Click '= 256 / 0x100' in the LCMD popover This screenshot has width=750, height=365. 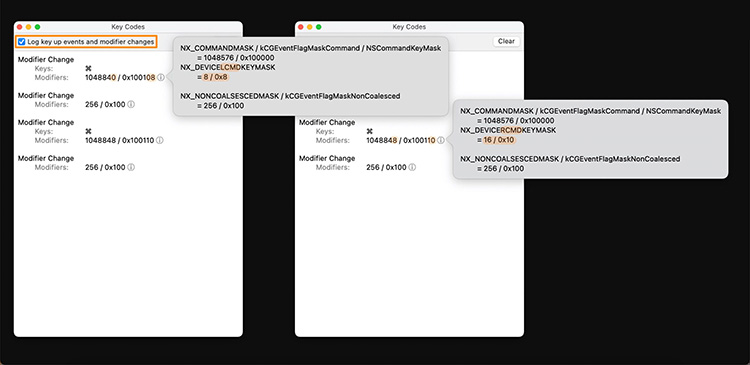coord(221,106)
